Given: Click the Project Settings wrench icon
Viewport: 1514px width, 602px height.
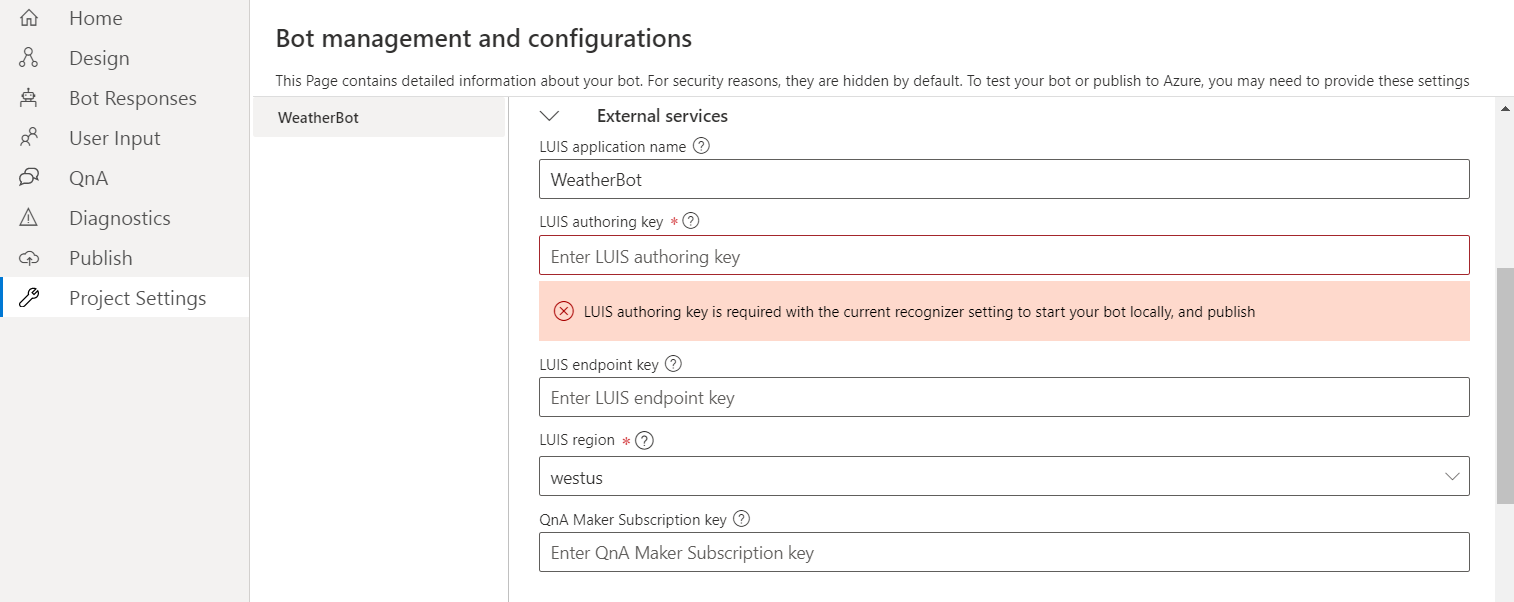Looking at the screenshot, I should tap(29, 298).
